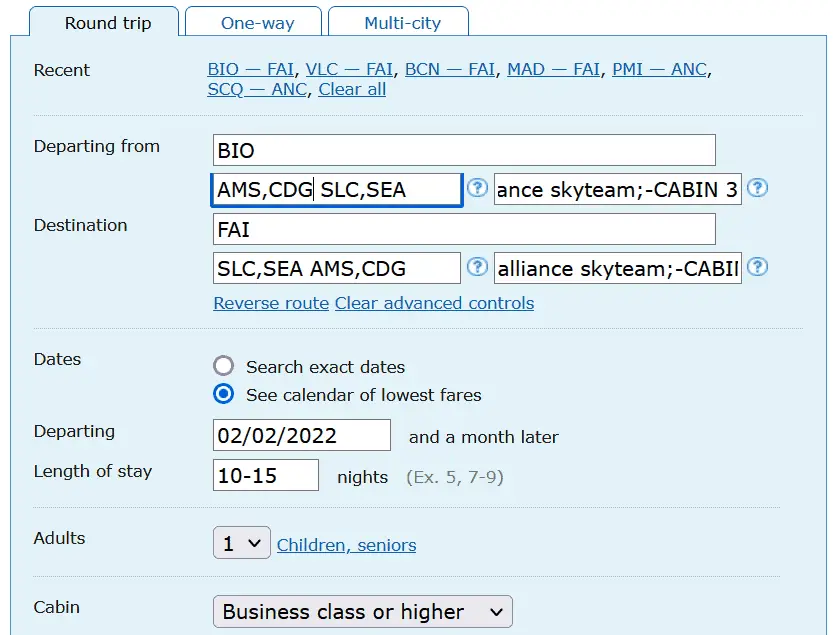Load the recent VLC — FAI search
This screenshot has height=635, width=833.
349,70
